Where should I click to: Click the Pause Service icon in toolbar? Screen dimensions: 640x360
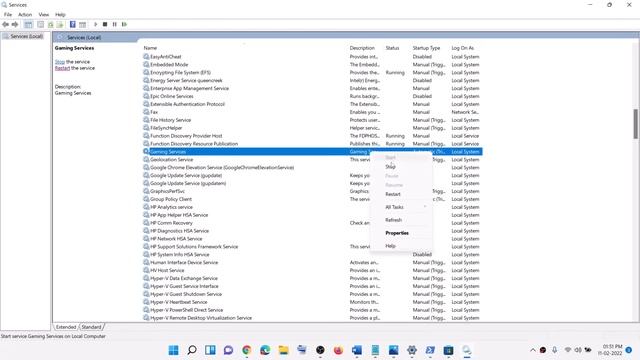click(115, 24)
